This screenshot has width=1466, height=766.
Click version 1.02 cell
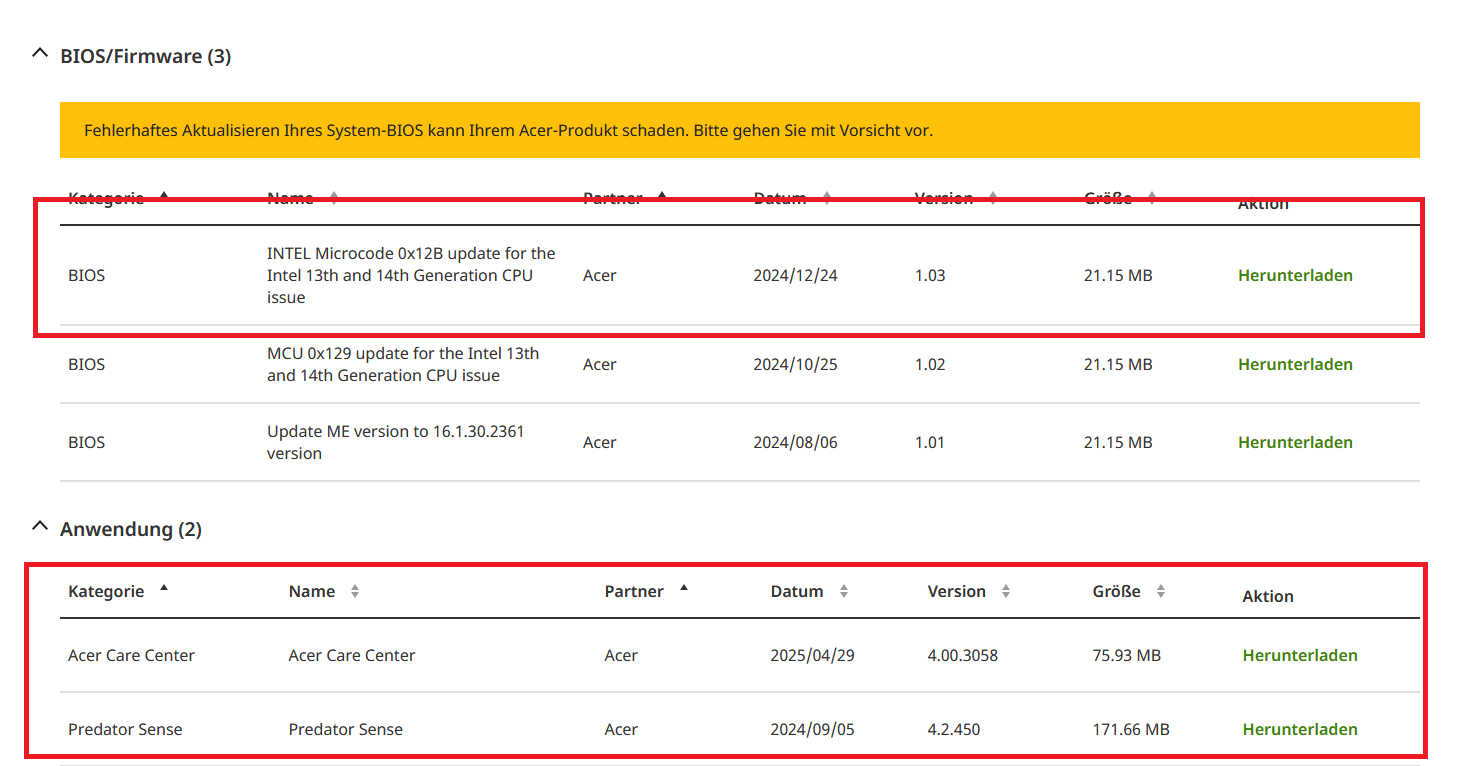[x=930, y=364]
